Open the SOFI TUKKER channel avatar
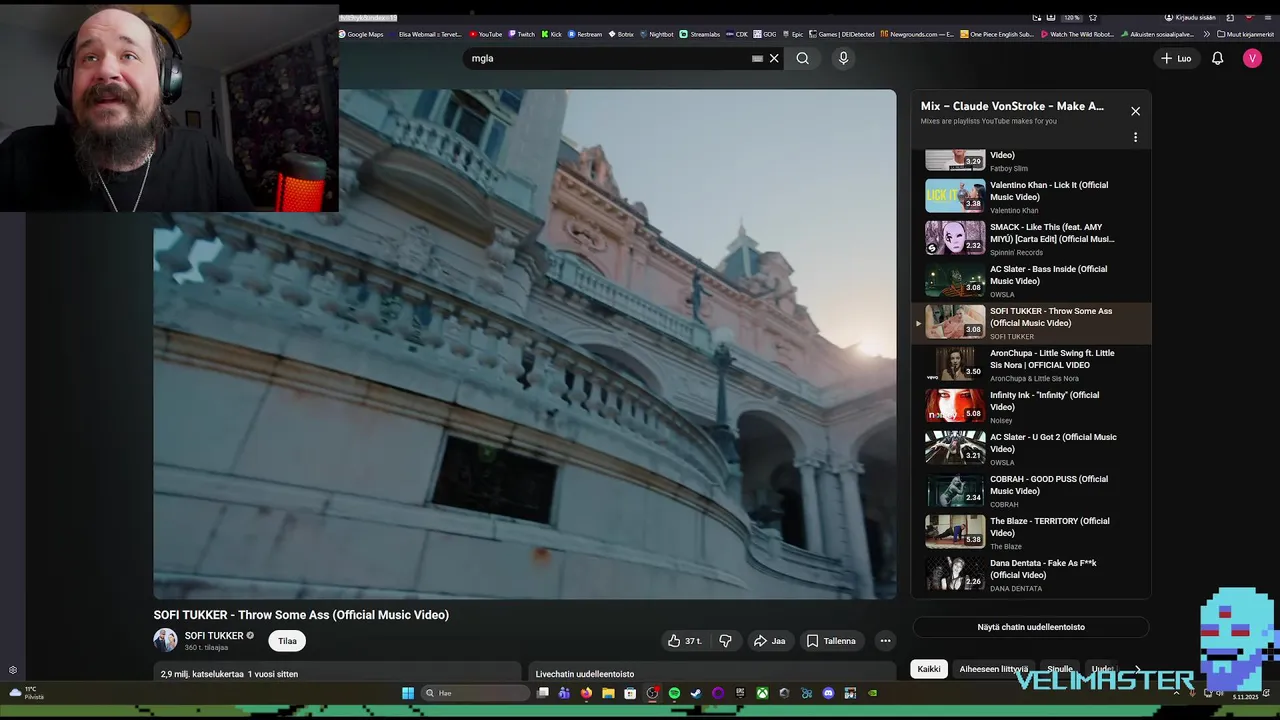This screenshot has width=1280, height=720. (x=165, y=640)
